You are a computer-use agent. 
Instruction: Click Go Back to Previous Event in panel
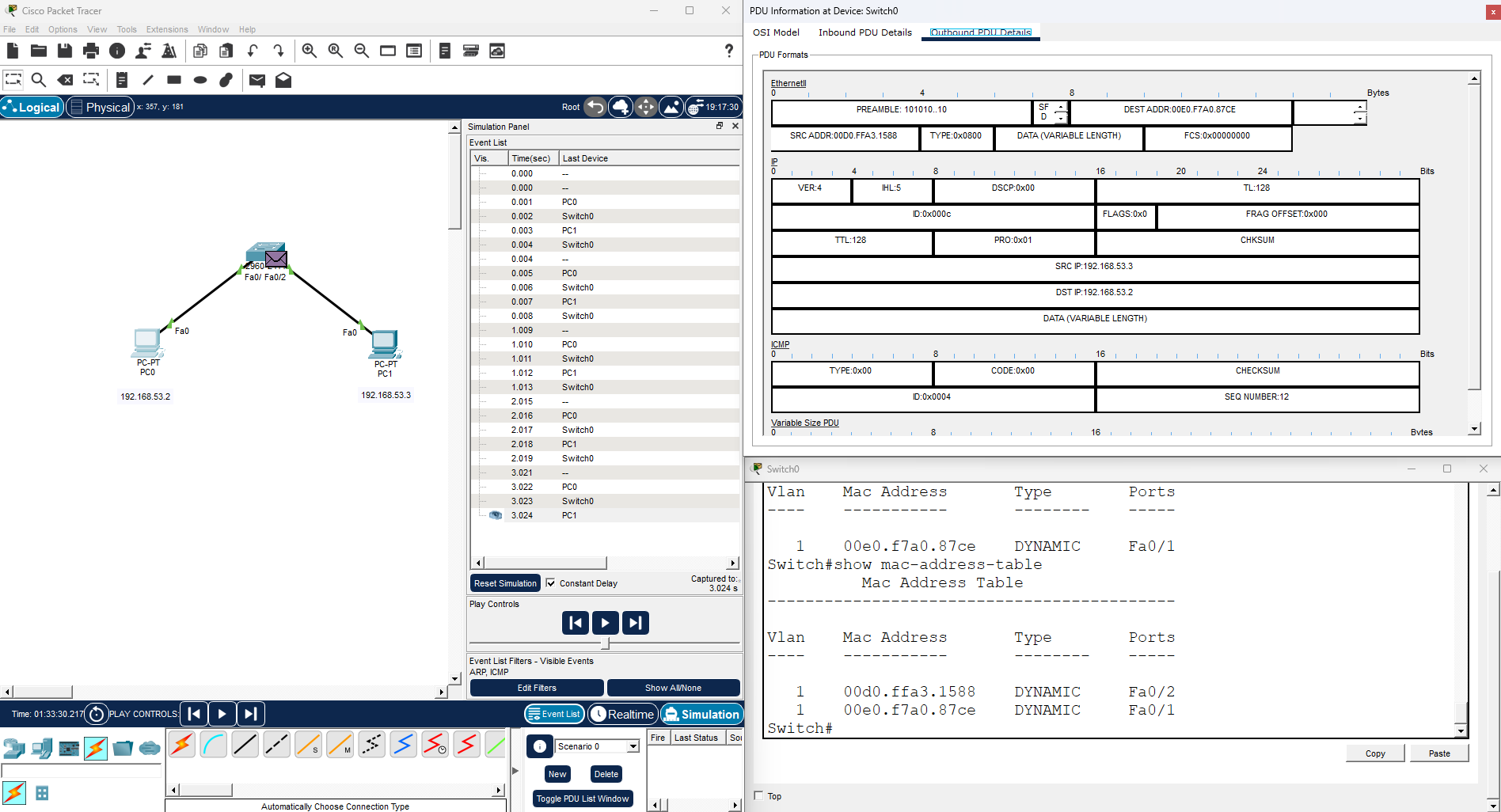[576, 623]
